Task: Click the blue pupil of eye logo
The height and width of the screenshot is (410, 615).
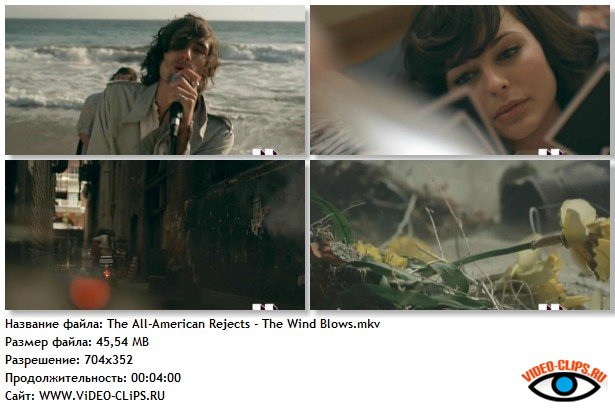Action: point(564,385)
